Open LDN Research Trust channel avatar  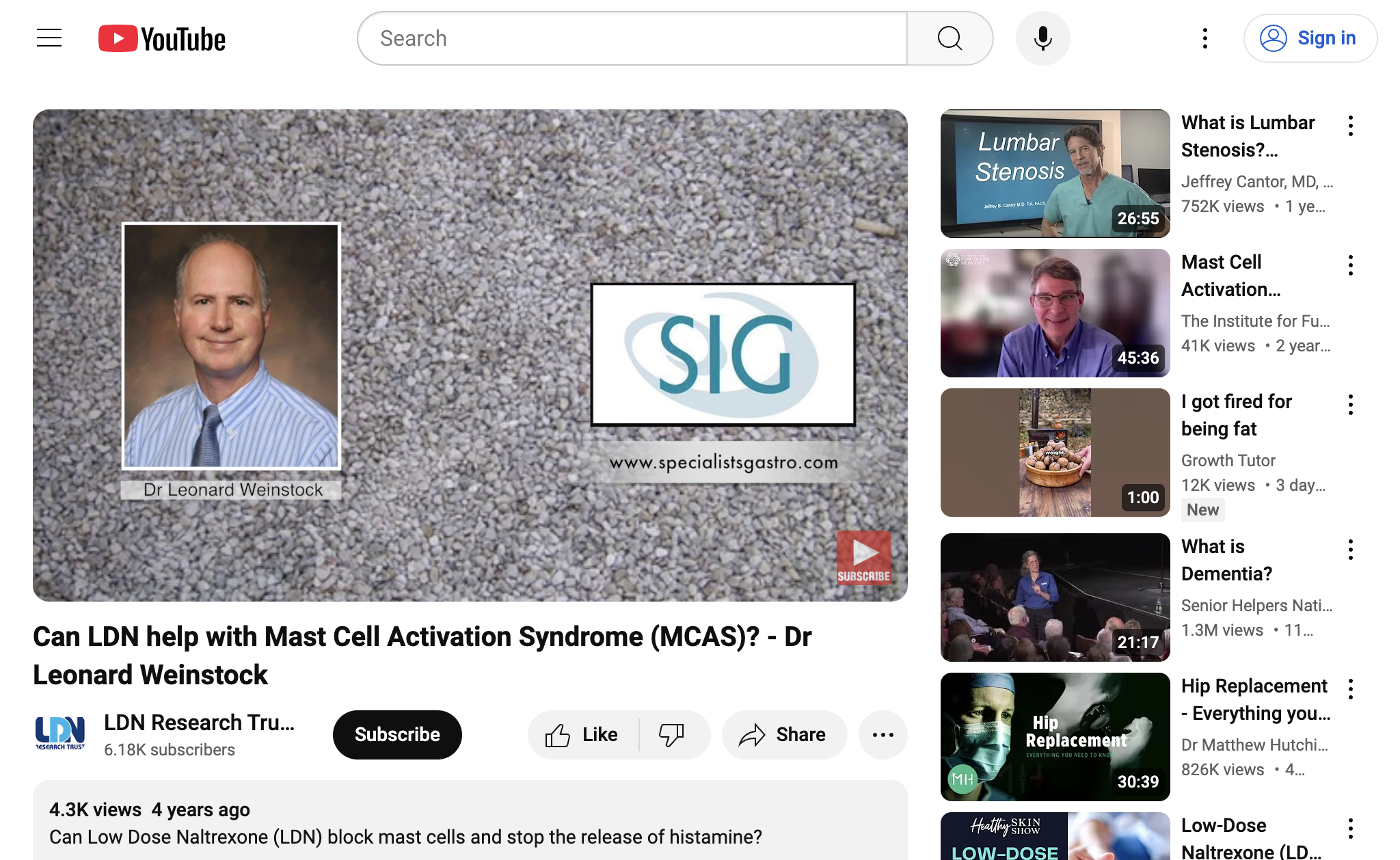pyautogui.click(x=60, y=734)
